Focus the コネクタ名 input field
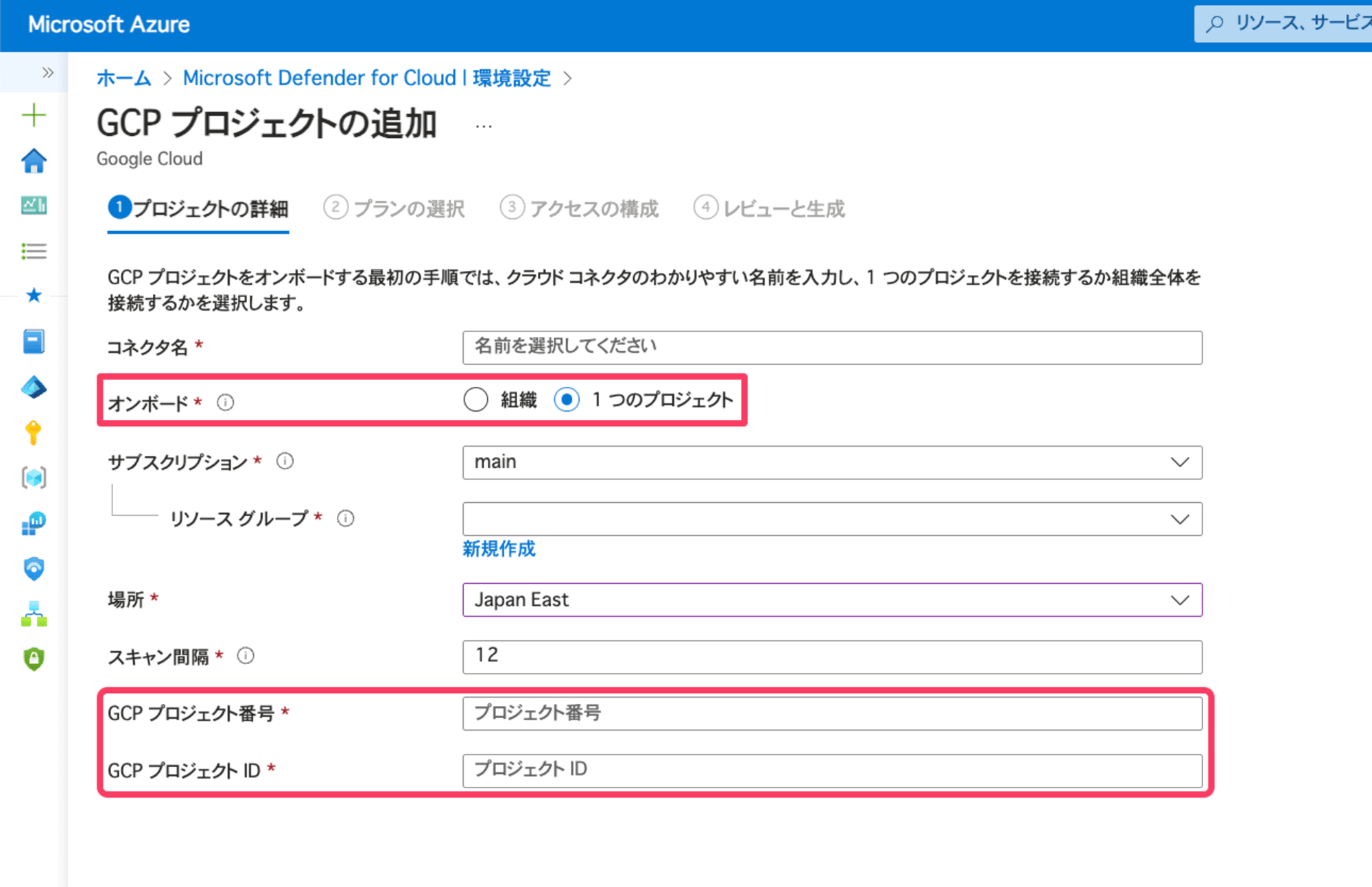Viewport: 1372px width, 887px height. coord(832,348)
